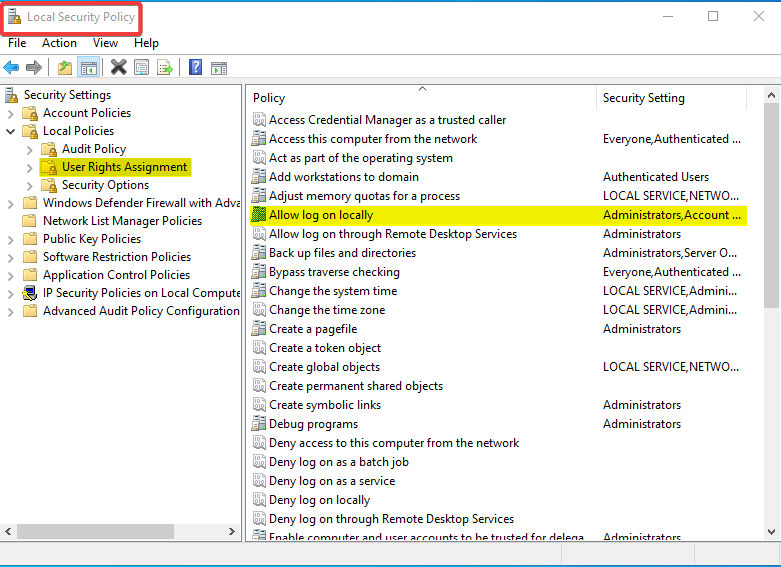781x567 pixels.
Task: Select Network List Manager Policies
Action: pos(123,221)
